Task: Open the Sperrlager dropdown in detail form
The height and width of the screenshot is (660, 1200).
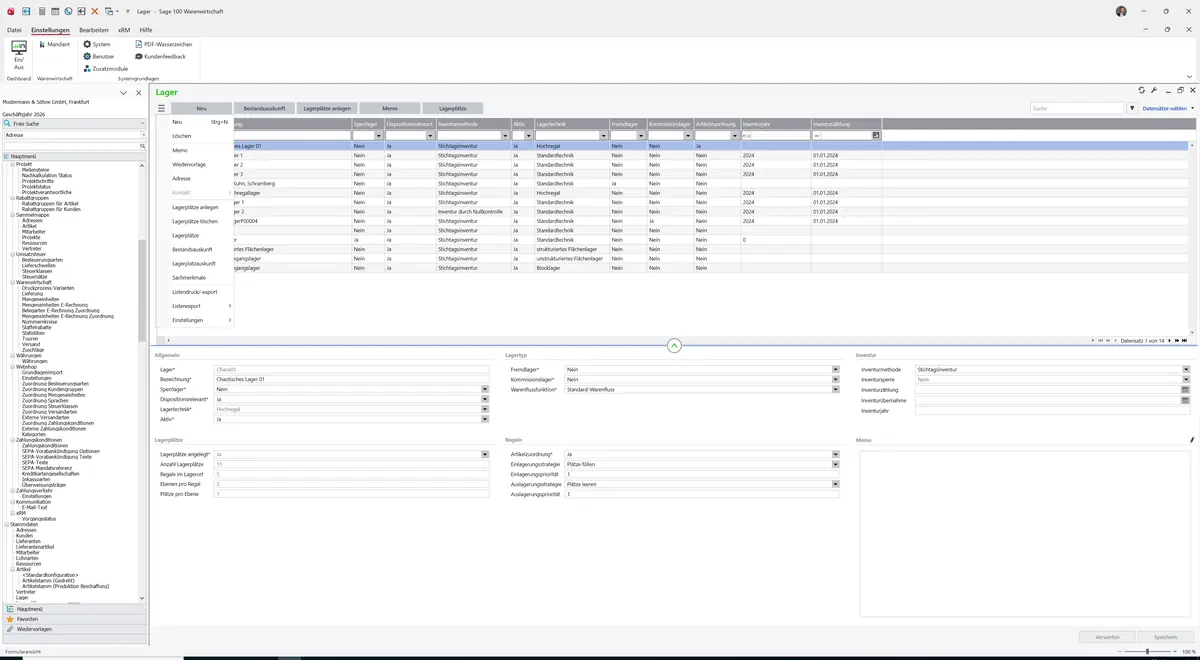Action: pos(485,389)
